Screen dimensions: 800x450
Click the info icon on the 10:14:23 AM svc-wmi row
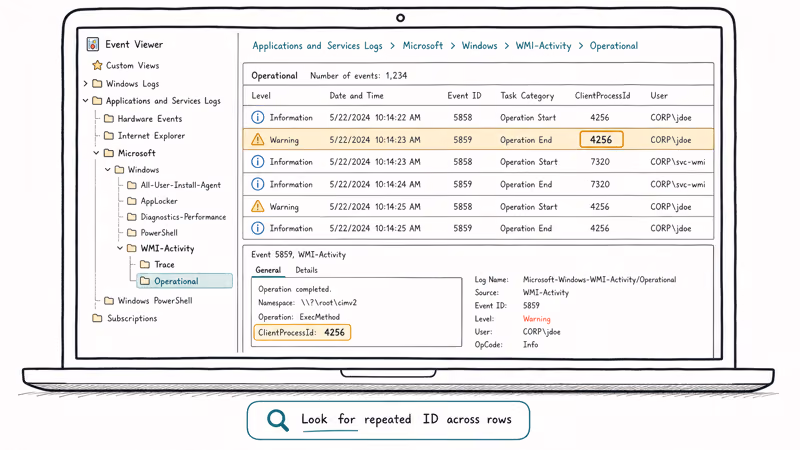click(258, 162)
